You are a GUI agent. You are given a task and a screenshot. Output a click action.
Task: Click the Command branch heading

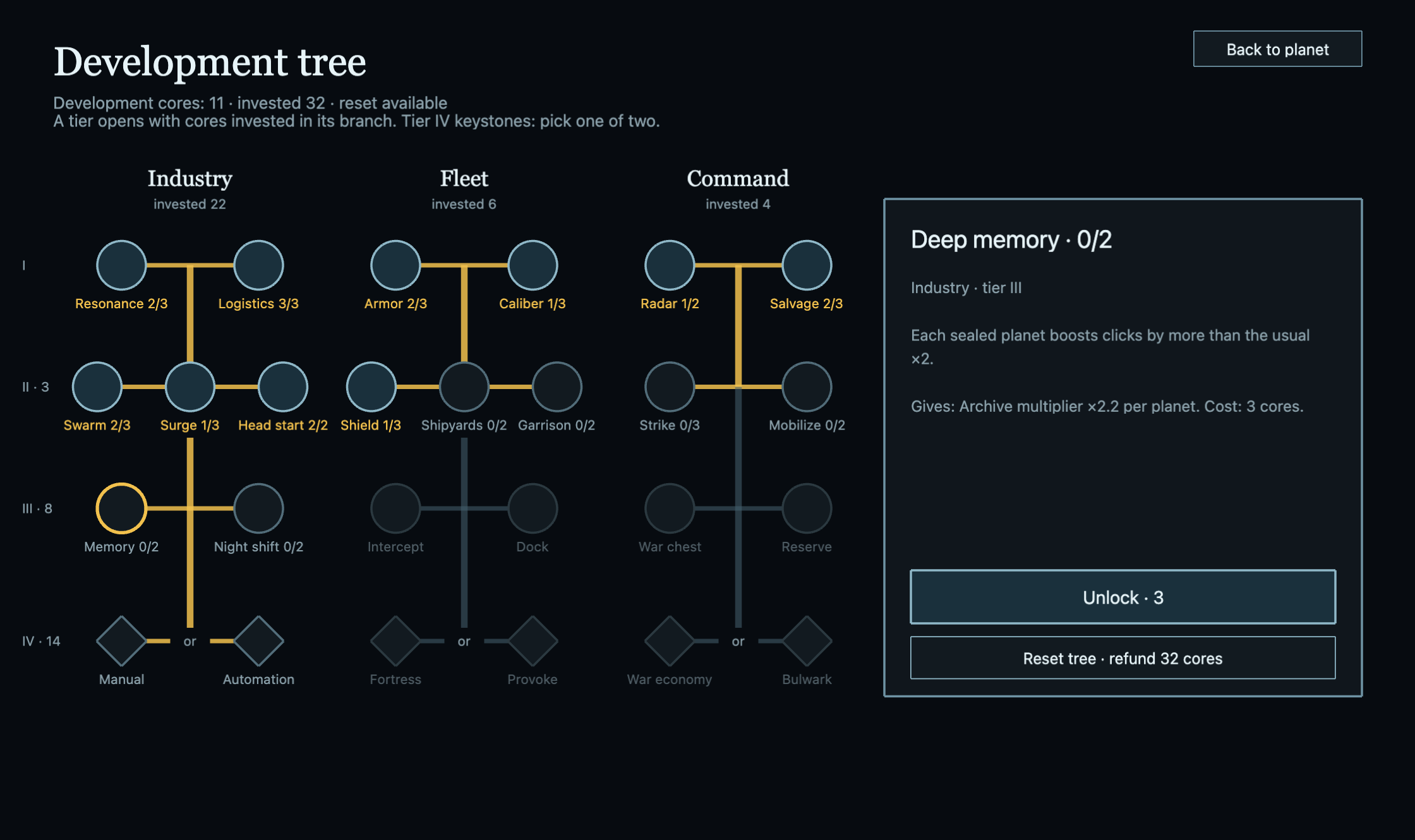(x=738, y=179)
